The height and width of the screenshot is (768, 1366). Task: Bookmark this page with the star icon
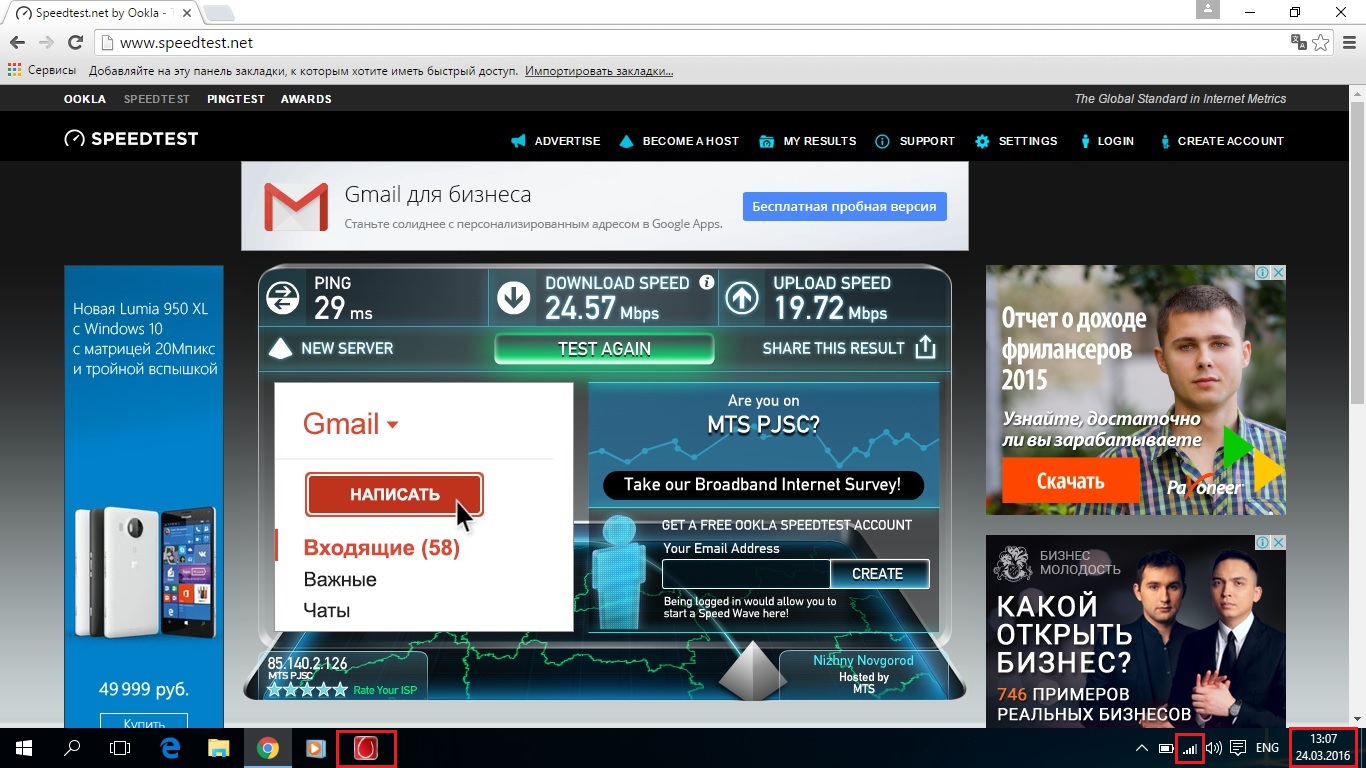(x=1321, y=43)
